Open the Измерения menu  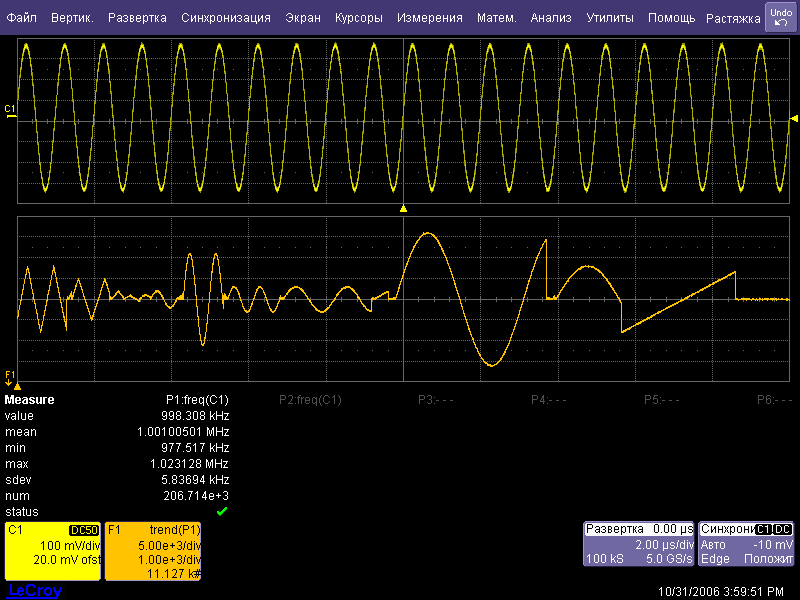pos(429,18)
